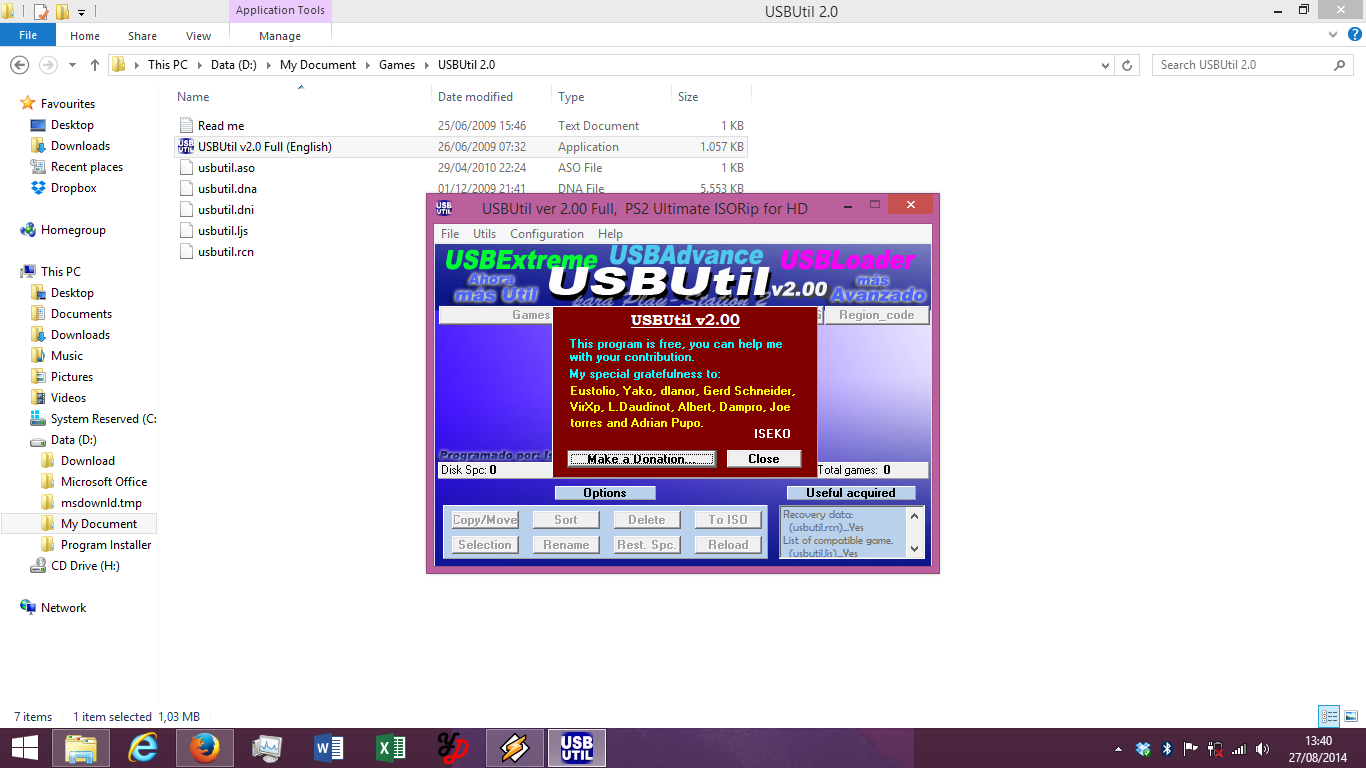
Task: Click Games in address breadcrumb
Action: coord(397,65)
